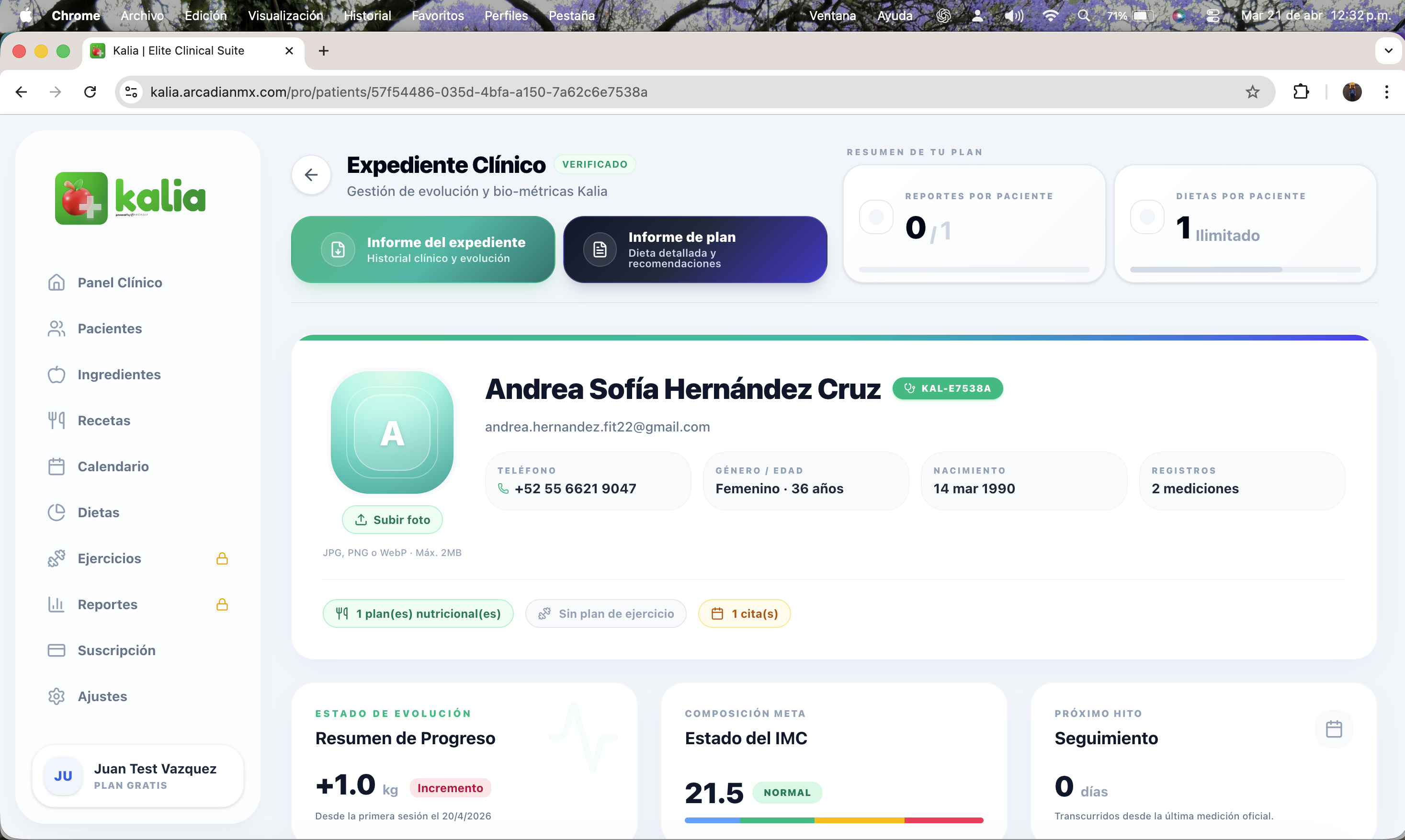The height and width of the screenshot is (840, 1405).
Task: Click the Ingredientes apple icon
Action: tap(56, 374)
